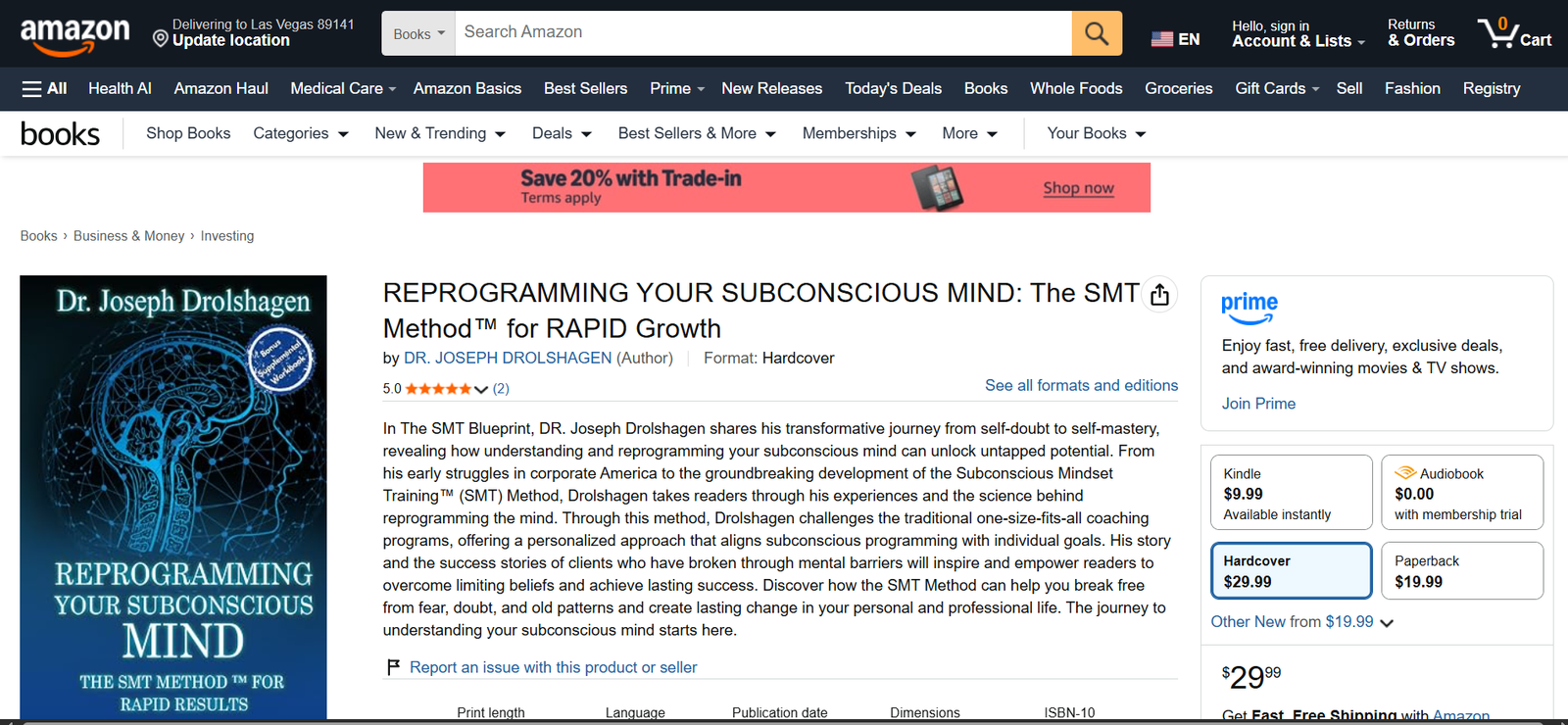Expand the Gift Cards dropdown

pos(1277,88)
